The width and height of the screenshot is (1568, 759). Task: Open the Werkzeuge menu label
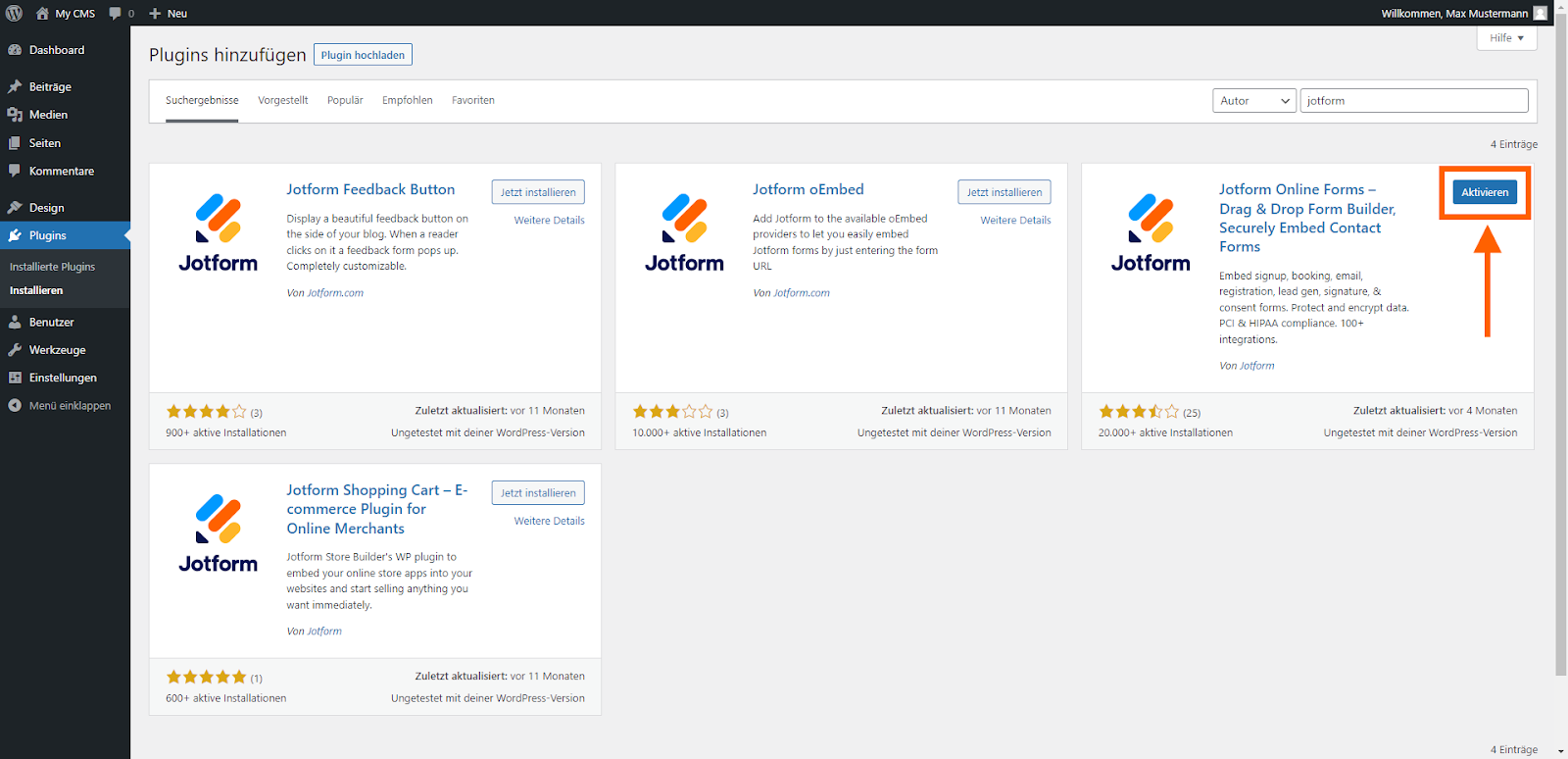coord(58,350)
